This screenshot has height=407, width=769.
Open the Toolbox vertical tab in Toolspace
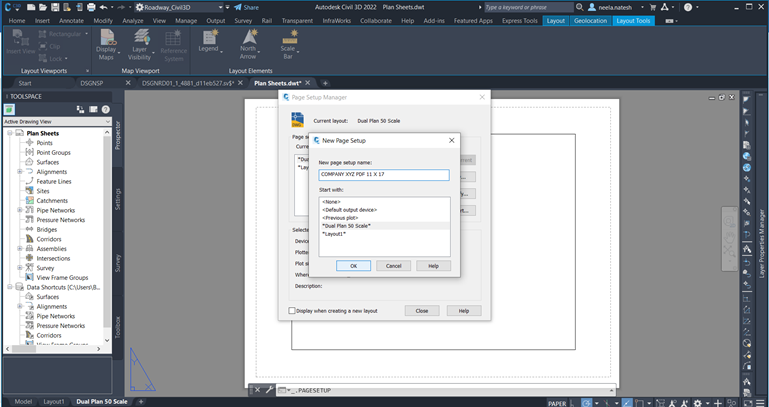118,326
